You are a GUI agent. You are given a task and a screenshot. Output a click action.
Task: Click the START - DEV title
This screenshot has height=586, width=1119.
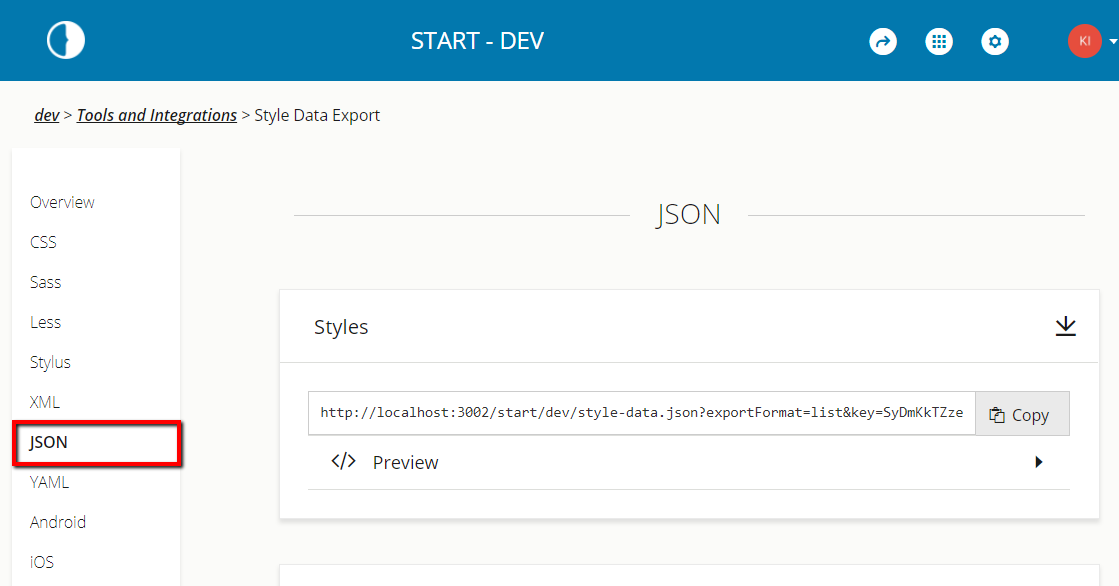[477, 41]
